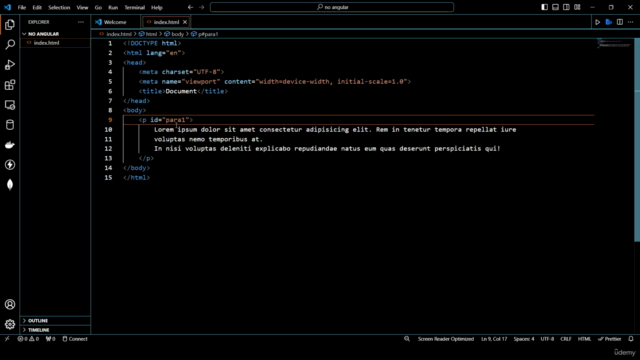Click the minimap code preview

pos(614,43)
